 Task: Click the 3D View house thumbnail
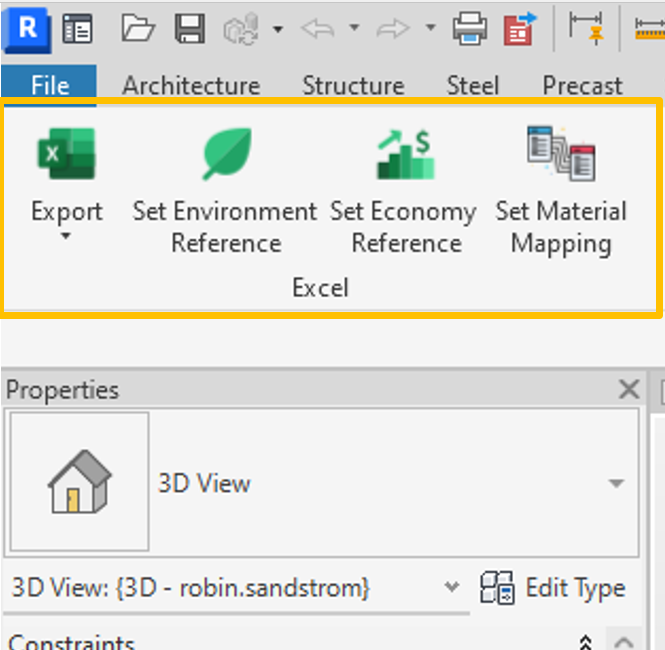tap(80, 481)
